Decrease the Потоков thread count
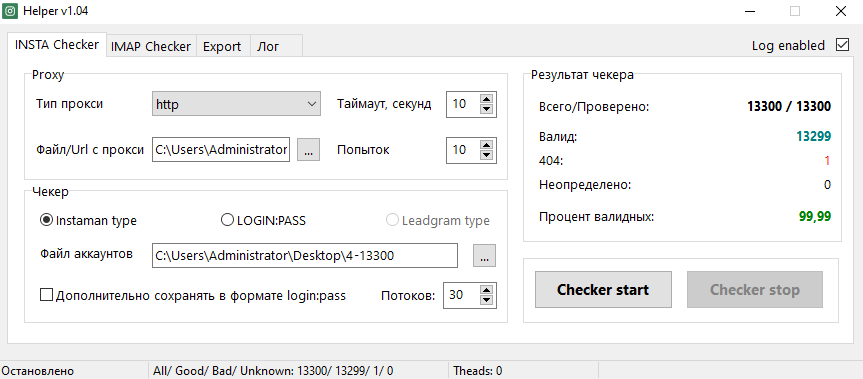The image size is (863, 379). click(x=486, y=301)
